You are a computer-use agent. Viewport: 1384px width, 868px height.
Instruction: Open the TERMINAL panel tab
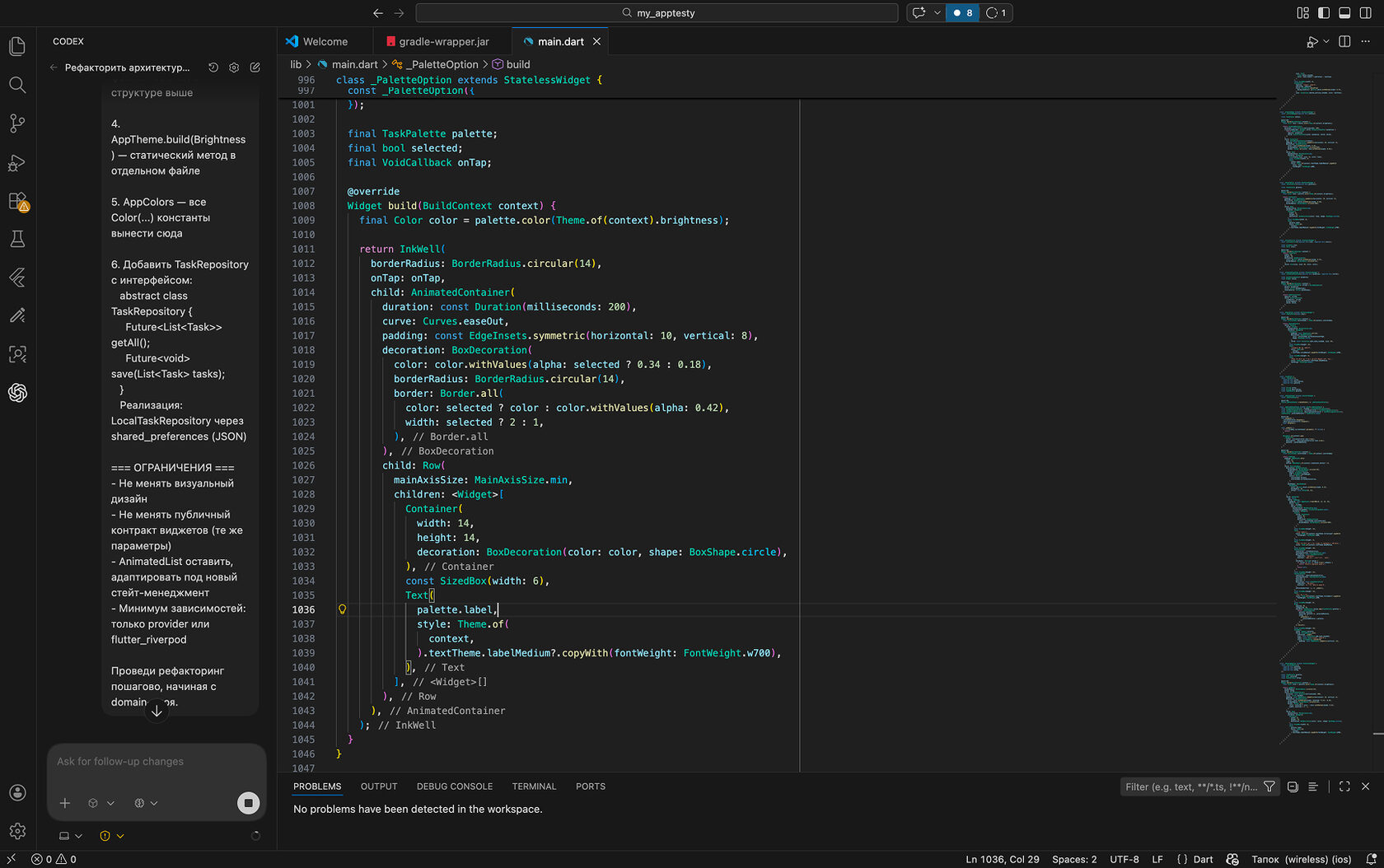[534, 786]
